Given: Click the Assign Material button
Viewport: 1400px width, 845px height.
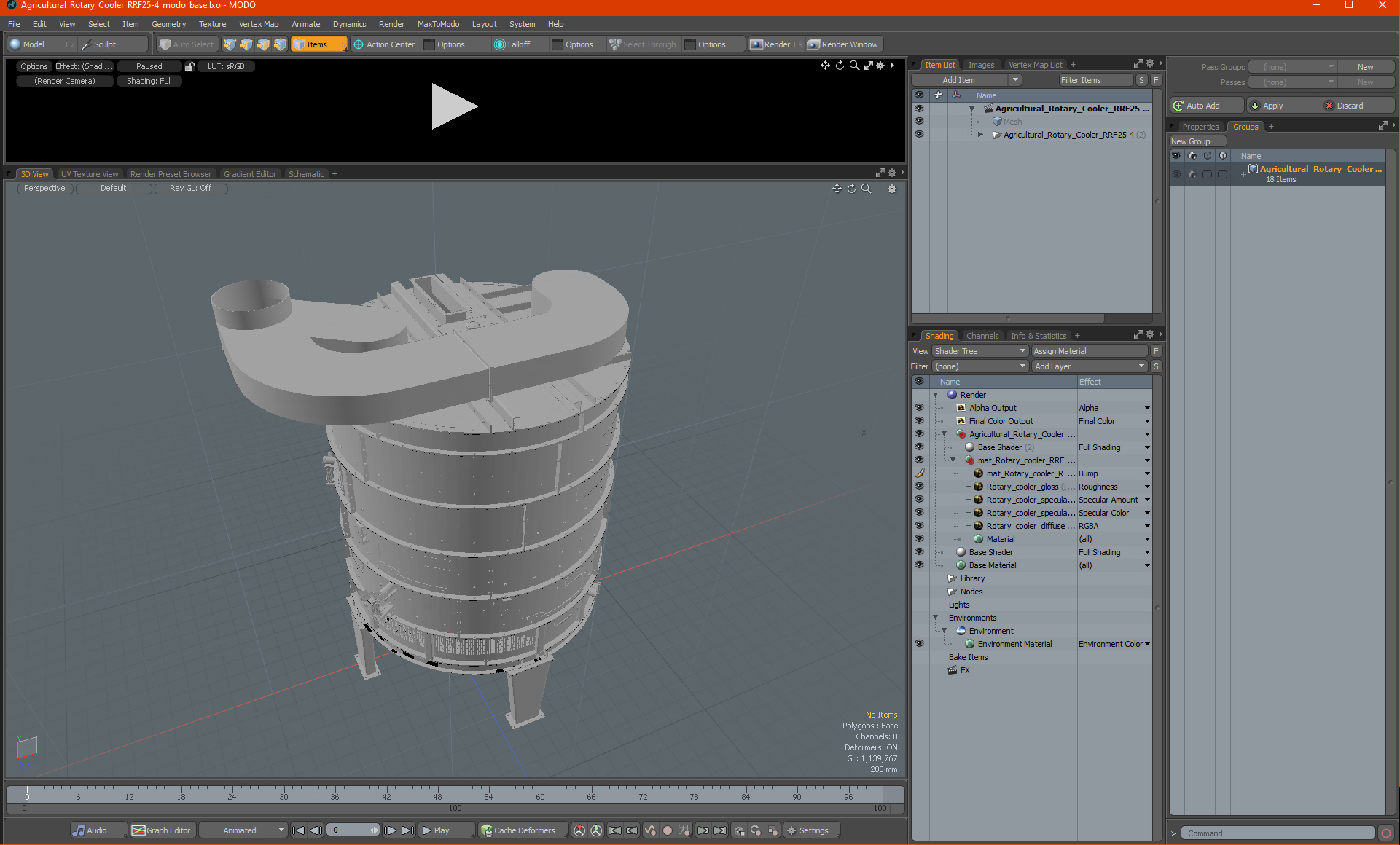Looking at the screenshot, I should 1090,351.
